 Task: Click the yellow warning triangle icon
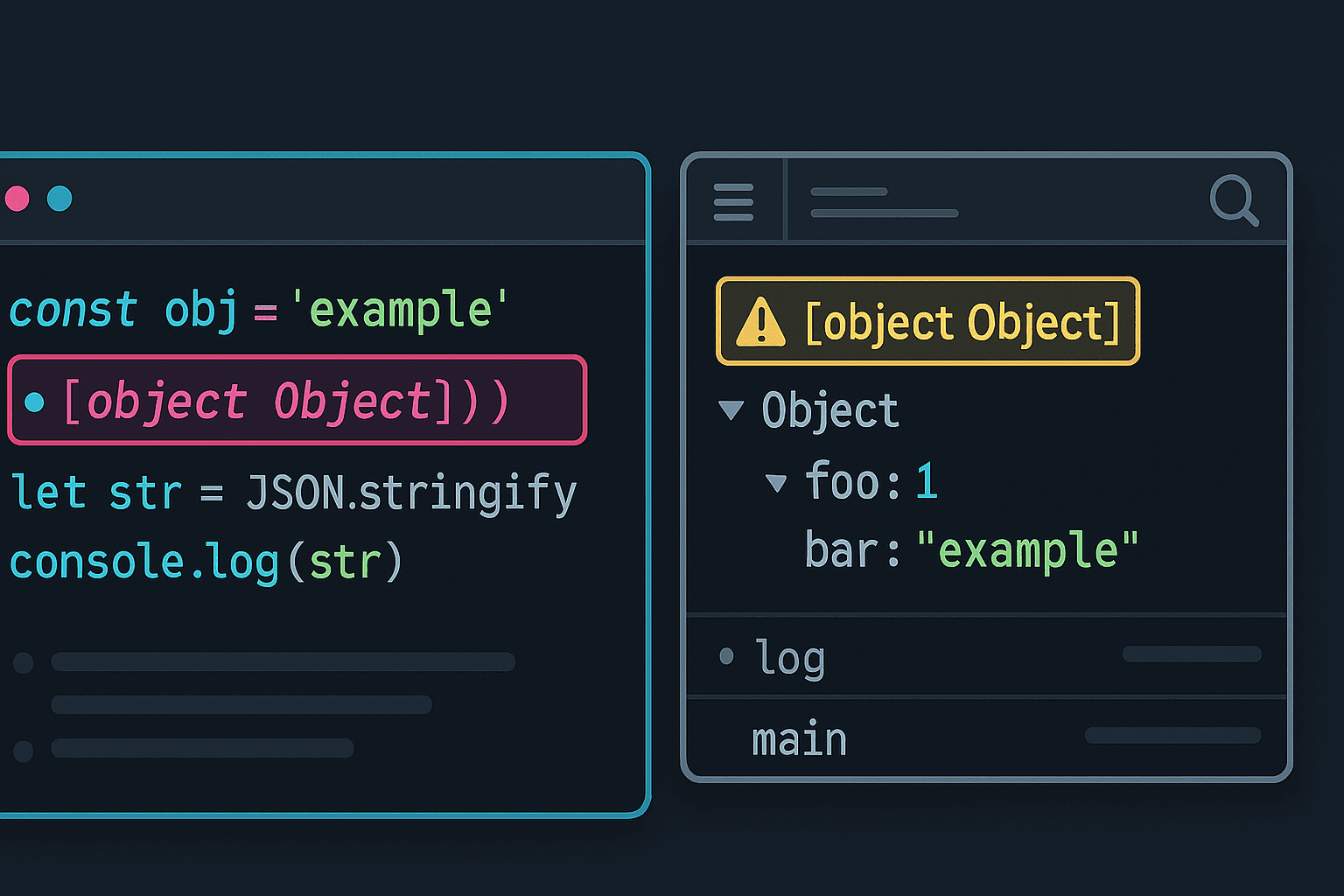click(x=760, y=322)
